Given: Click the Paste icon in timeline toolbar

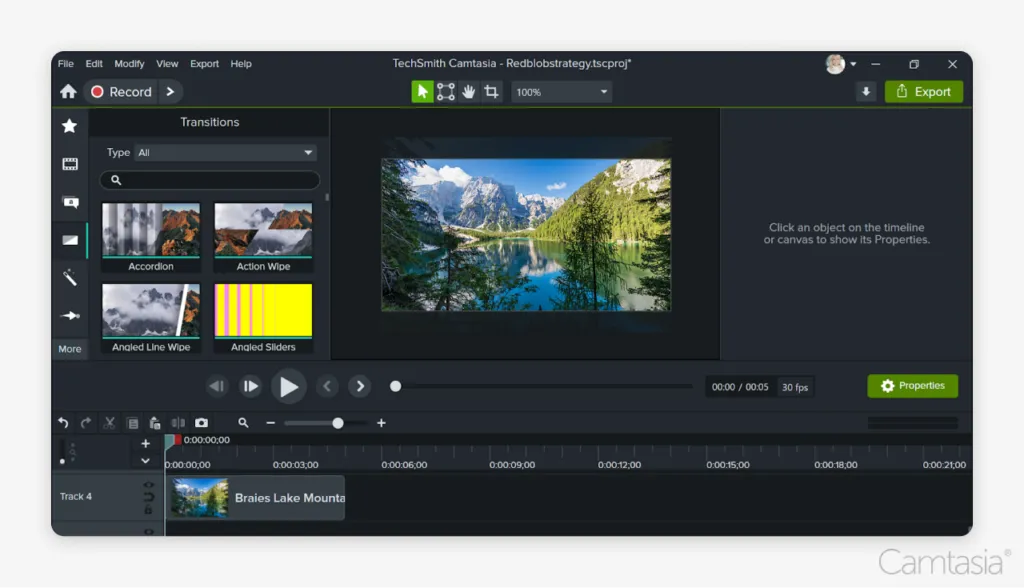Looking at the screenshot, I should click(x=155, y=423).
